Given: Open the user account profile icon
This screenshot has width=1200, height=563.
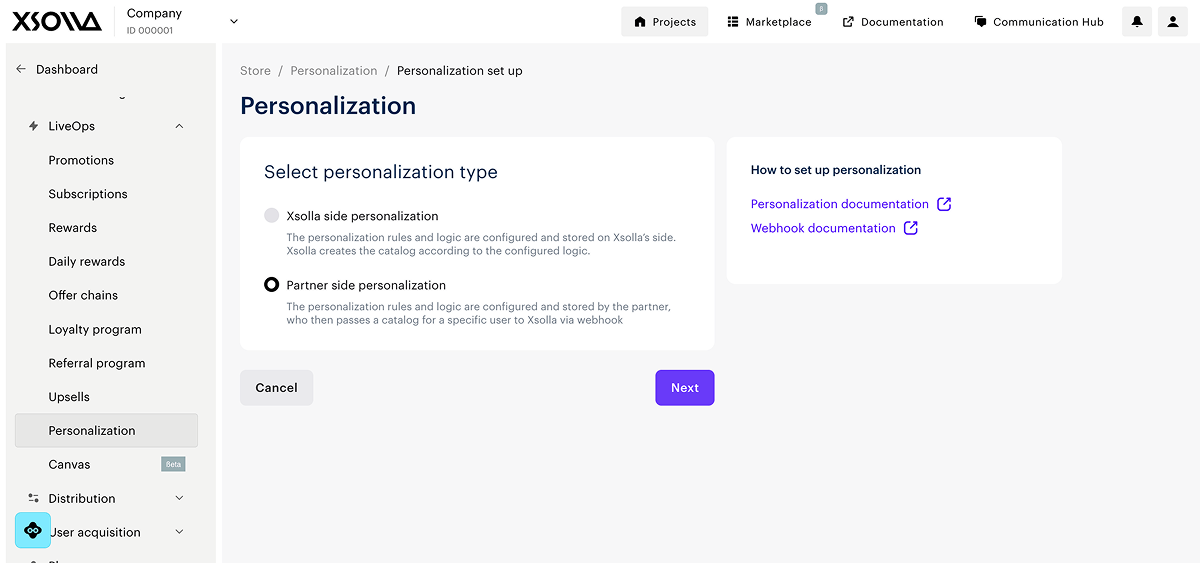Looking at the screenshot, I should tap(1173, 22).
